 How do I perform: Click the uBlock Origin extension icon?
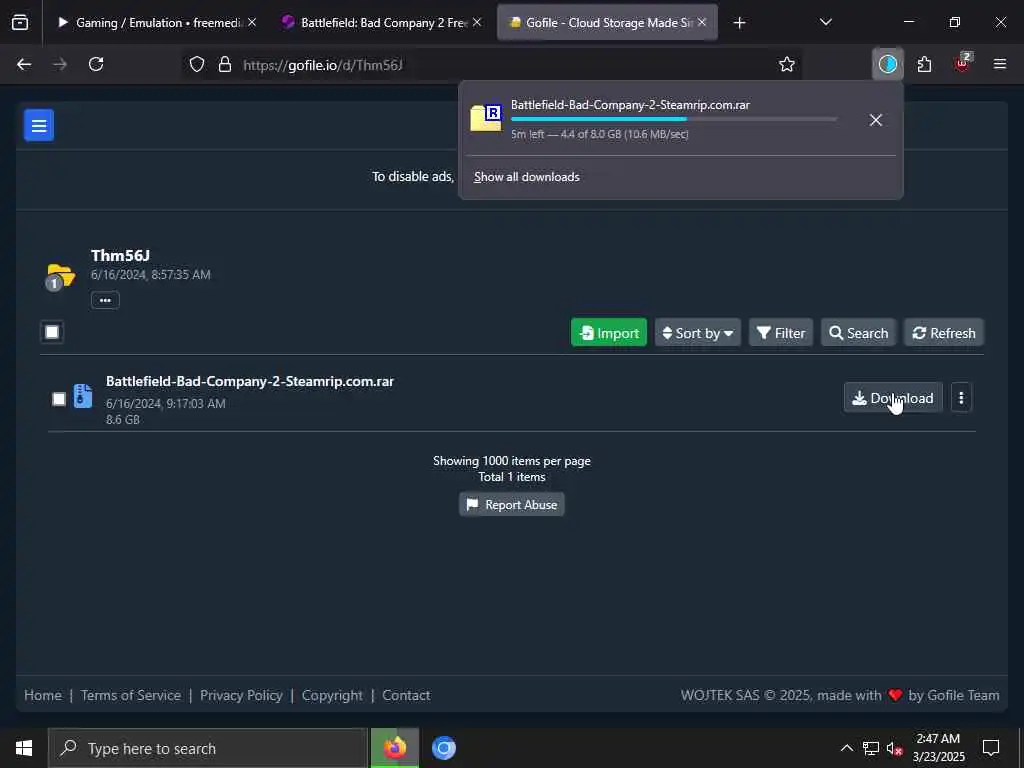coord(963,63)
